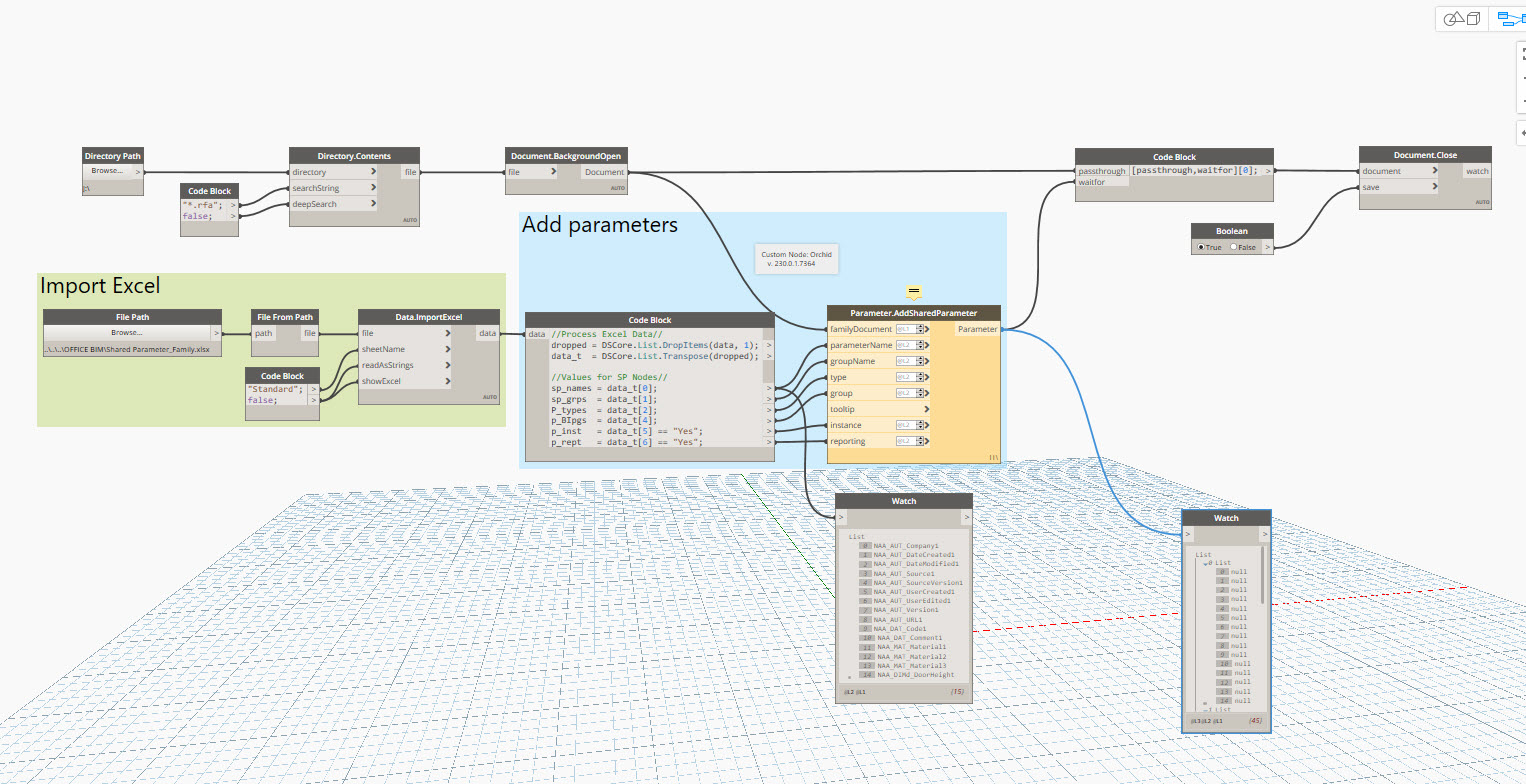Screen dimensions: 1526x784
Task: Click the tooltip input port chevron
Action: (926, 409)
